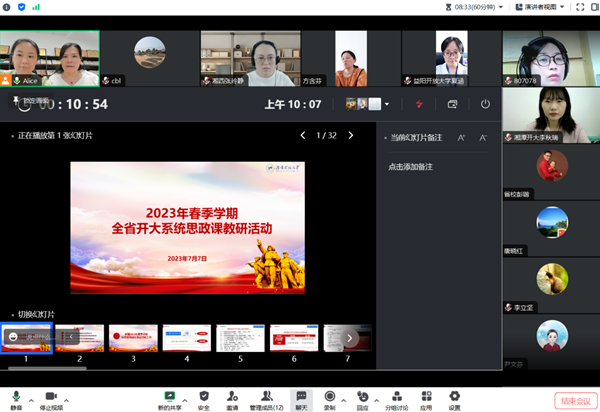Viewport: 600px width, 412px height.
Task: Select Alice's video tile
Action: (x=50, y=59)
